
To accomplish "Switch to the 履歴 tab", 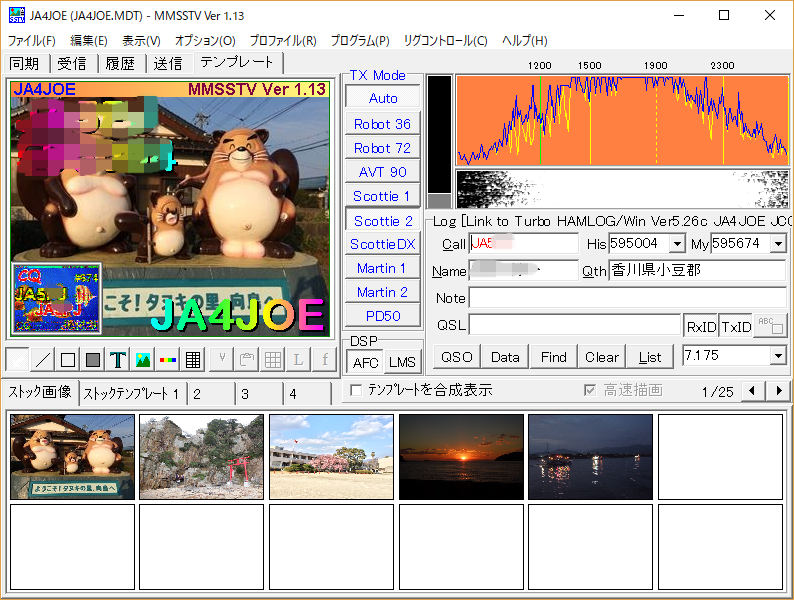I will [x=120, y=63].
